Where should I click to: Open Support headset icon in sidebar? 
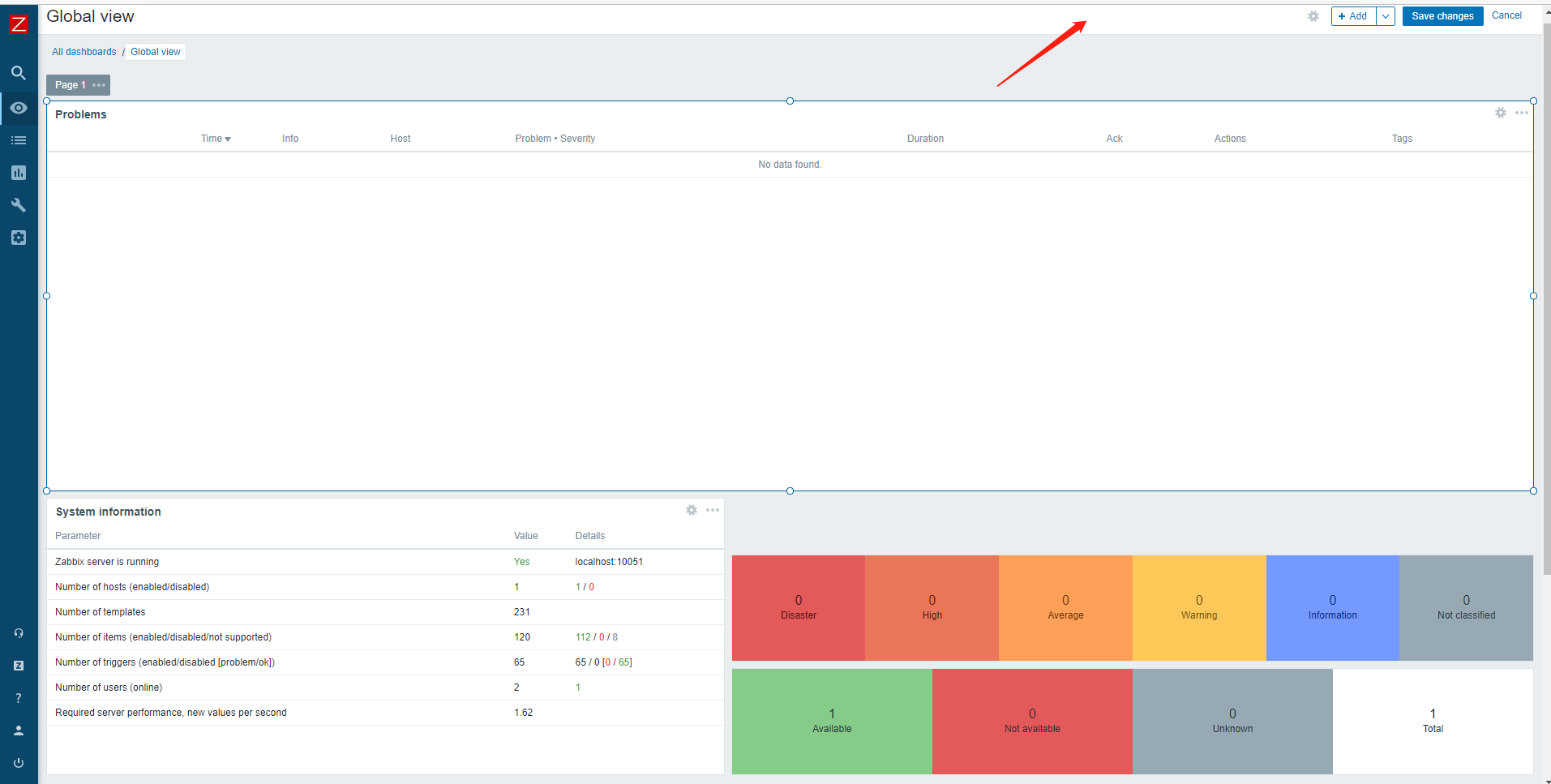(19, 633)
